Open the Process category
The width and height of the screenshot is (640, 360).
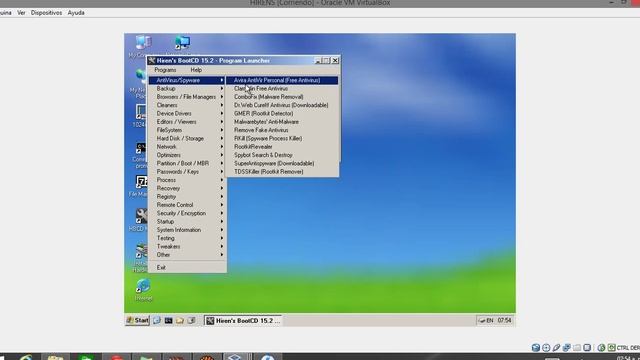pos(187,180)
